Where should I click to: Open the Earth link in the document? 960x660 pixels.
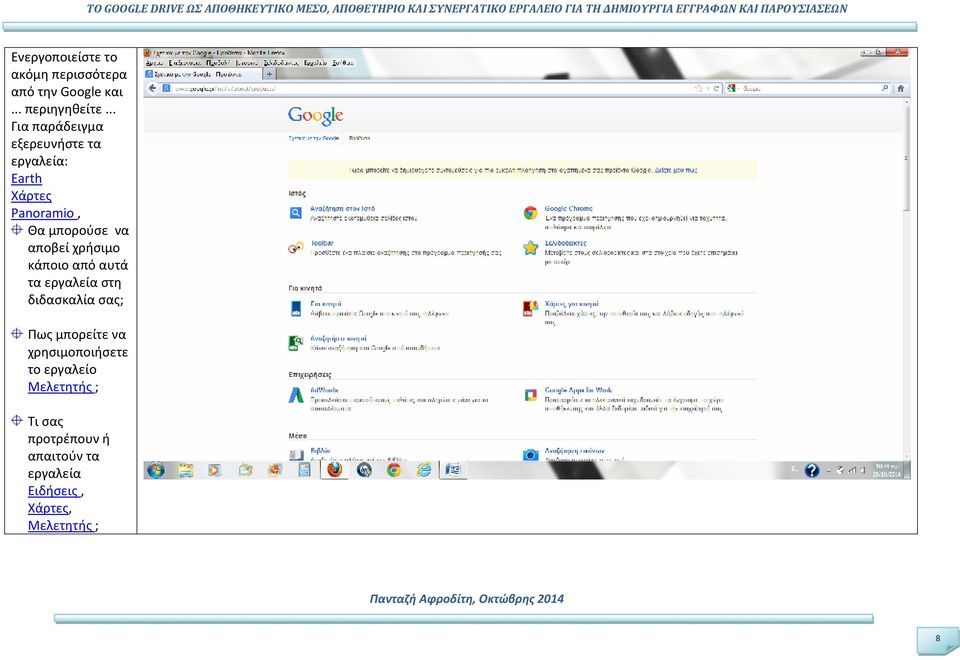[x=26, y=179]
